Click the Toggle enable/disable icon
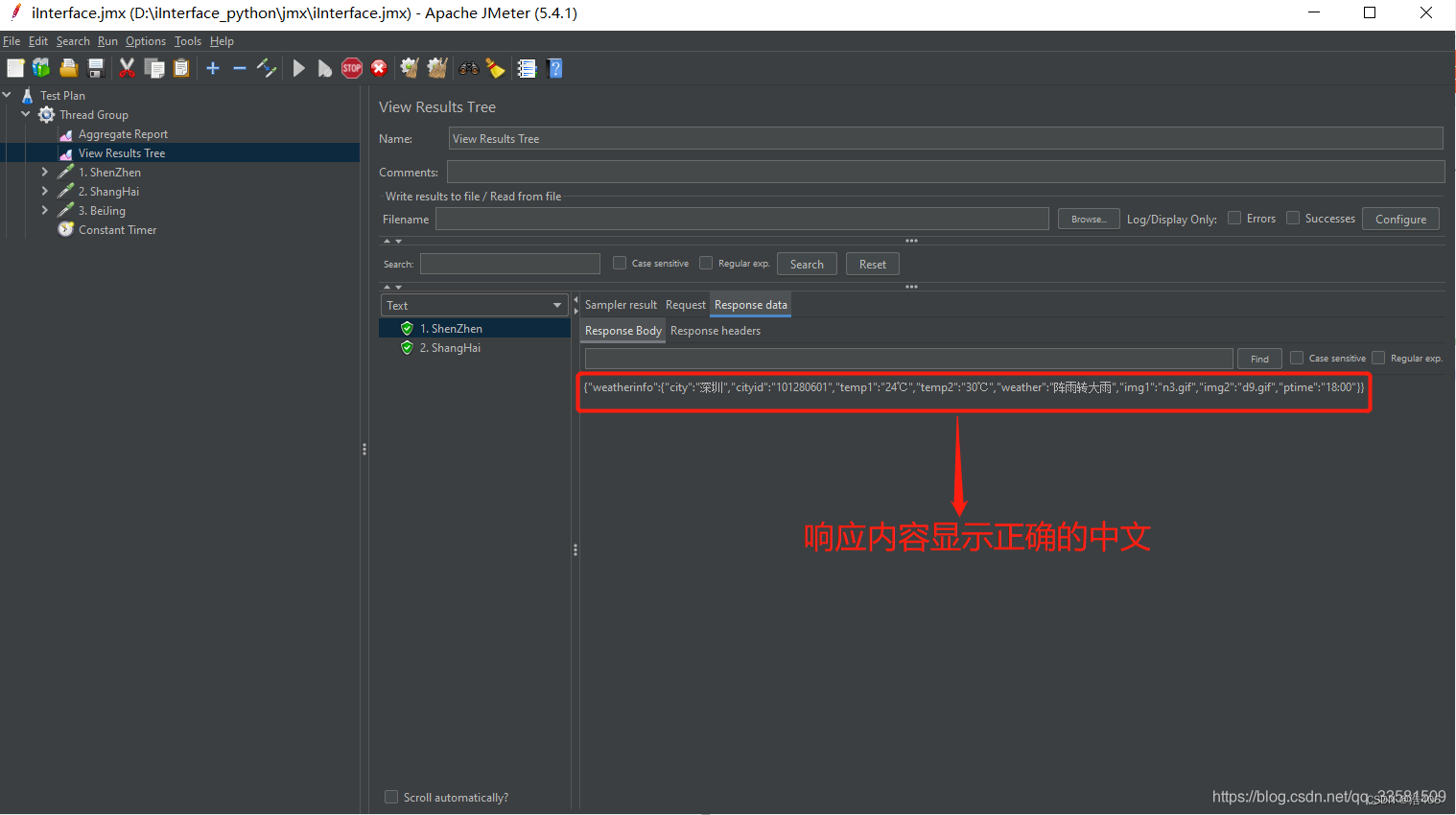The image size is (1456, 815). (x=267, y=68)
